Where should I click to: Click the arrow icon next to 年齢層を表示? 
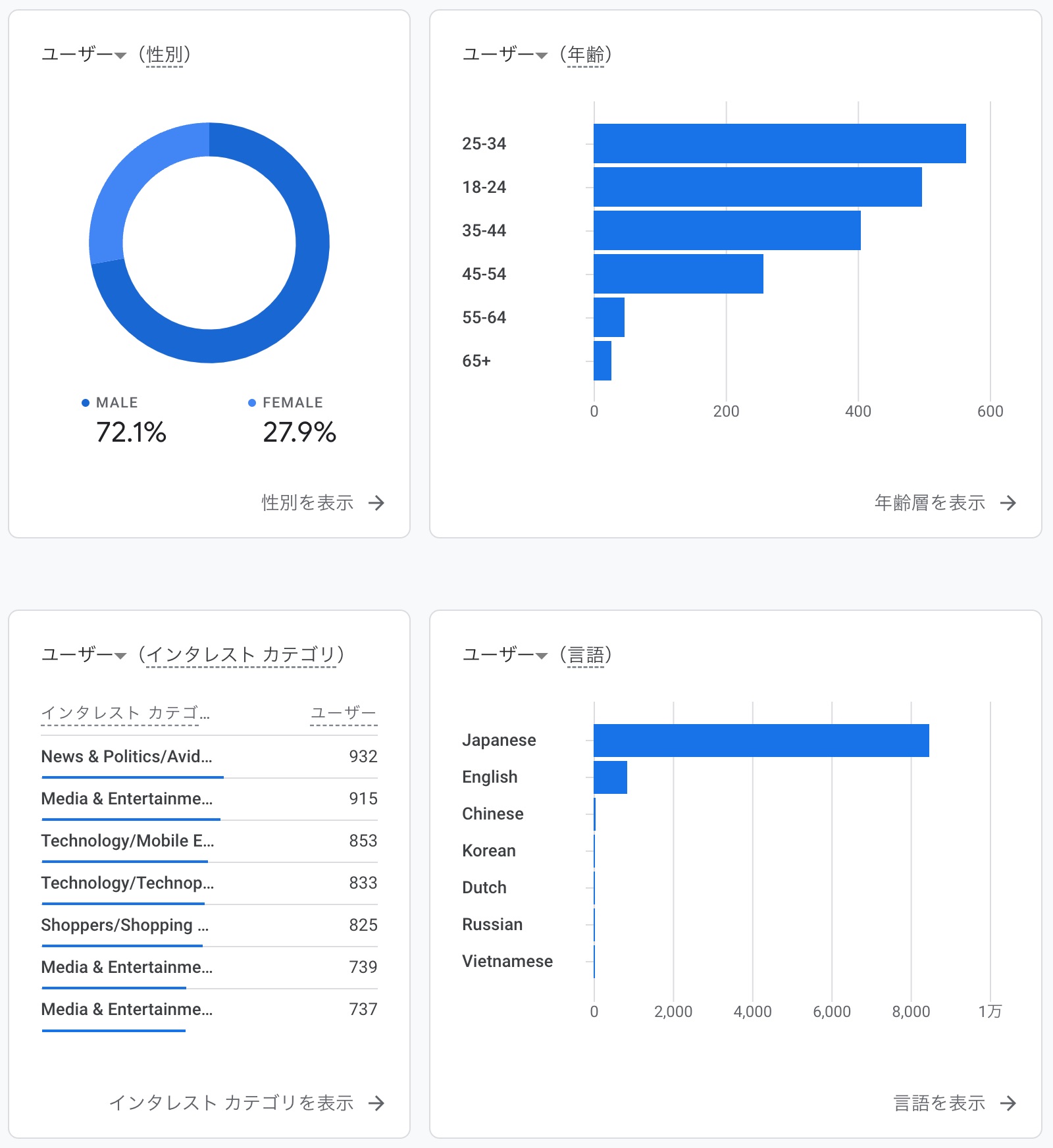pos(1008,504)
